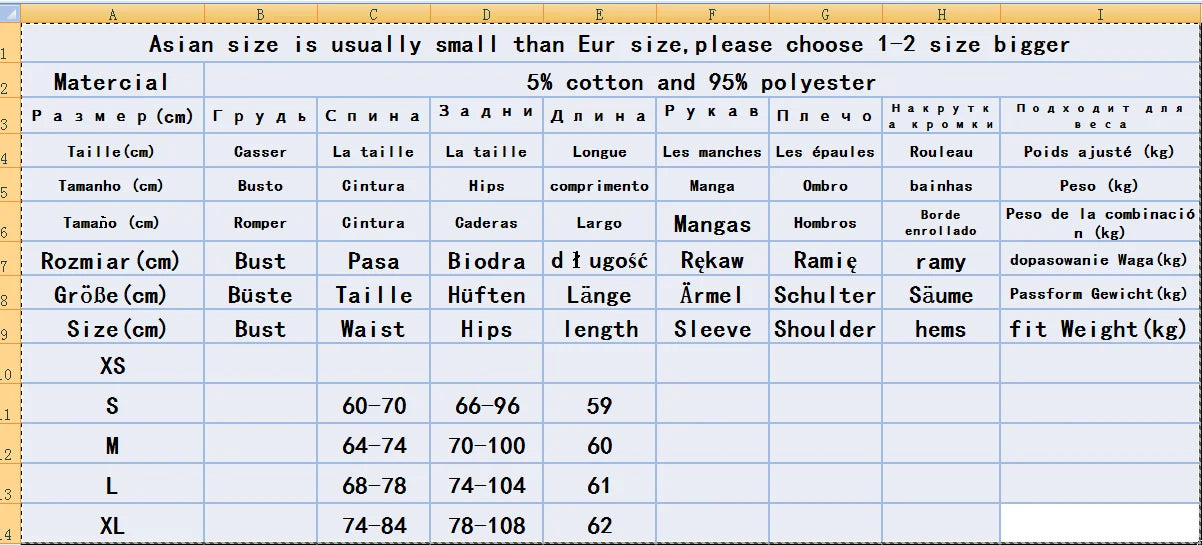Click the Asian size notice title cell
The height and width of the screenshot is (545, 1202).
610,44
